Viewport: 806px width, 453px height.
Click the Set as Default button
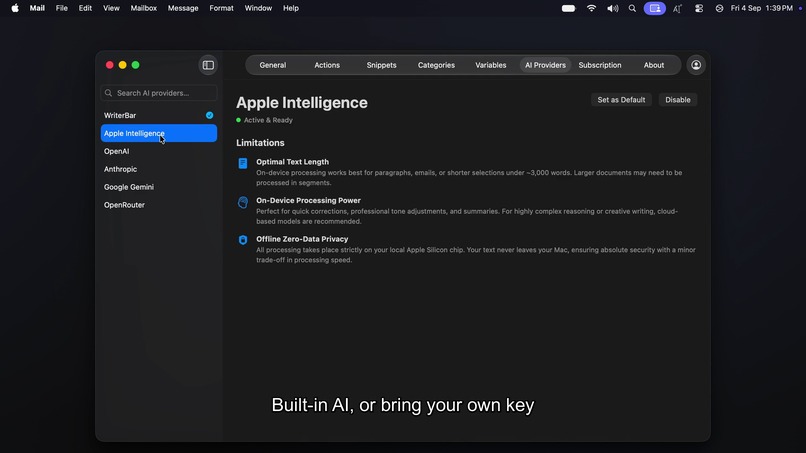621,100
